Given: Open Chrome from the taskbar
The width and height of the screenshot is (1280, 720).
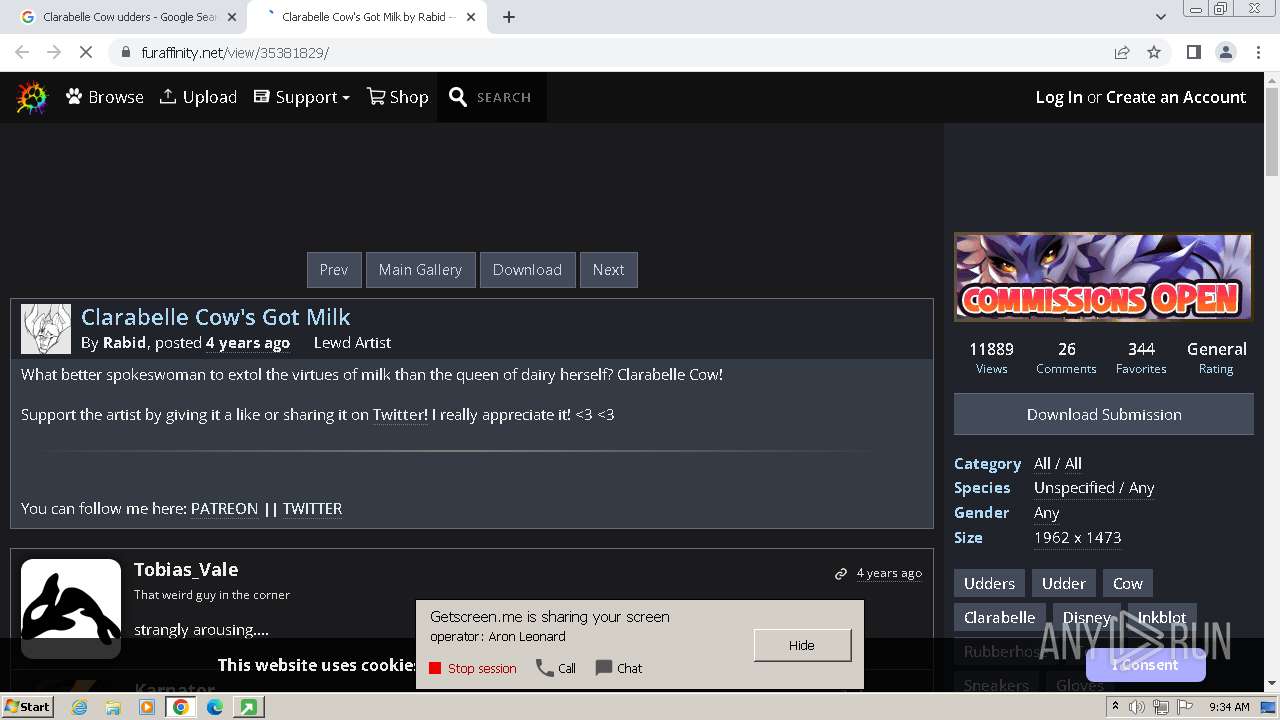Looking at the screenshot, I should [181, 707].
